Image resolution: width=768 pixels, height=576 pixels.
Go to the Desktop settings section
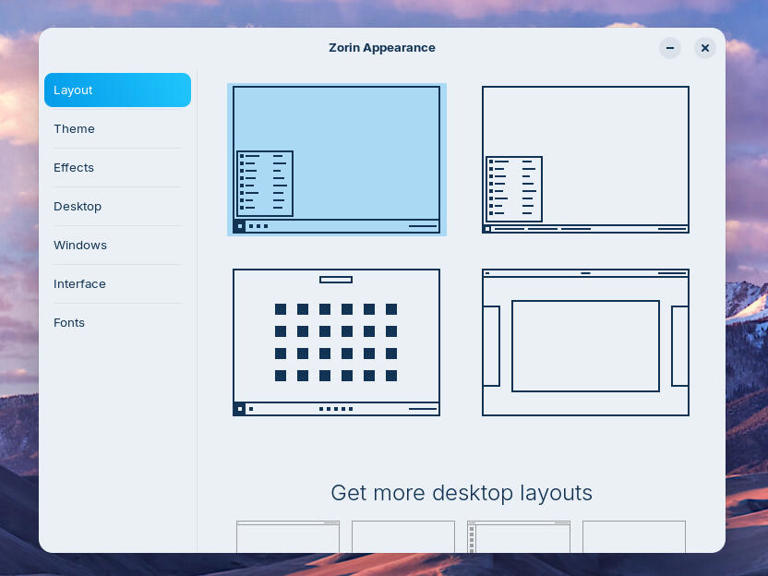point(118,206)
